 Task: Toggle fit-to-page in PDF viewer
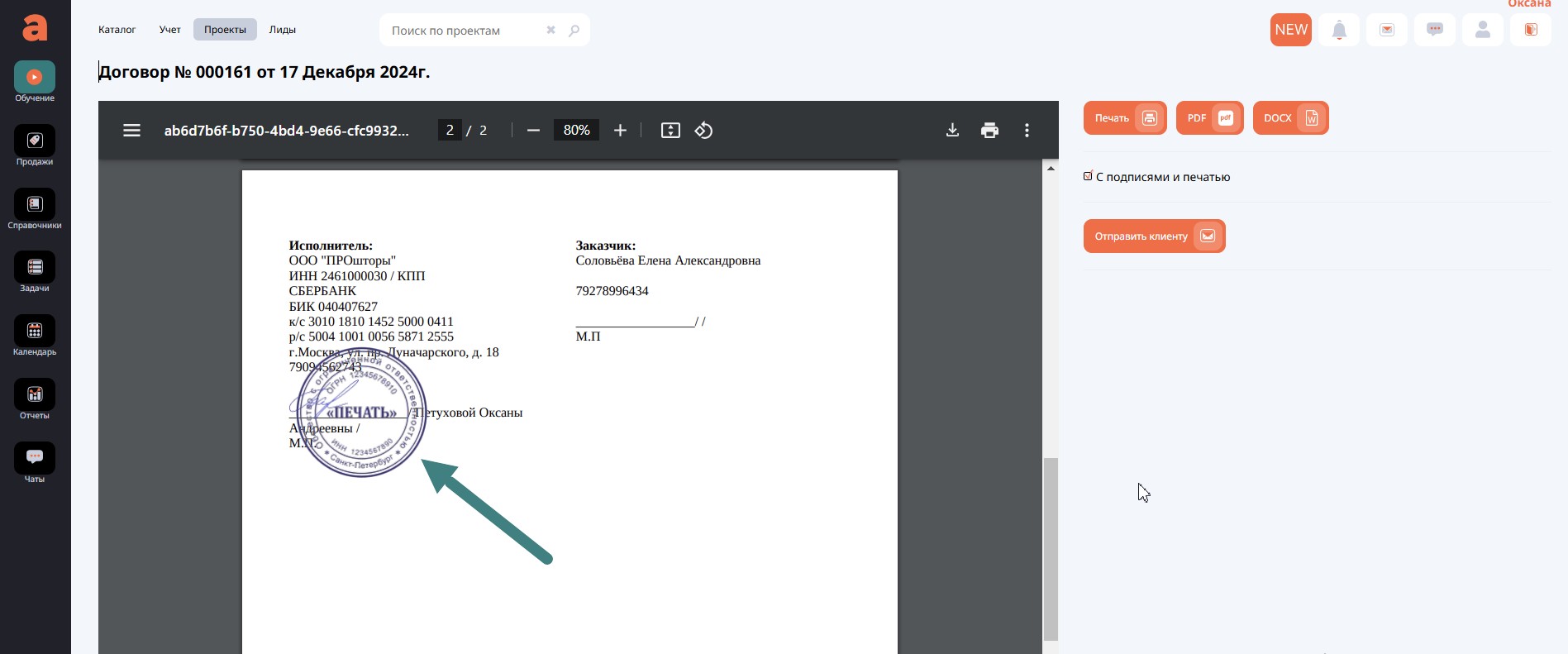click(670, 131)
